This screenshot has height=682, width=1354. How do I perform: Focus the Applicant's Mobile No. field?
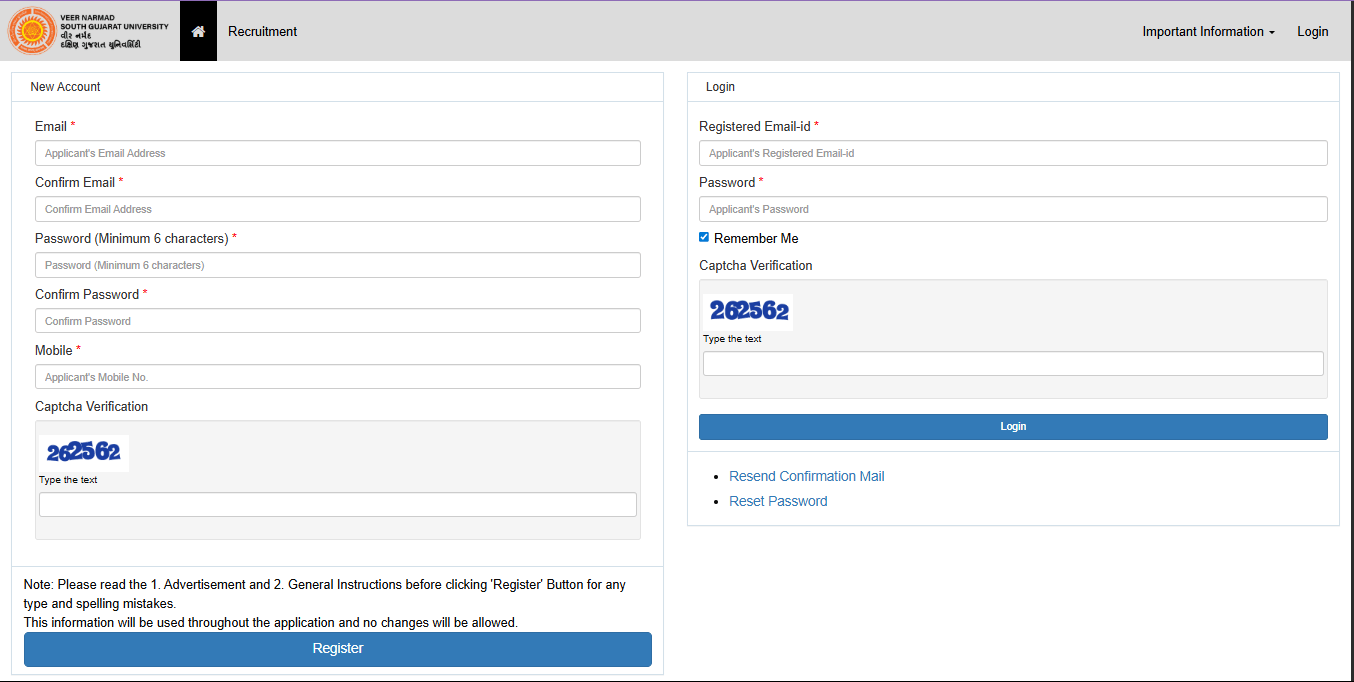pyautogui.click(x=337, y=377)
